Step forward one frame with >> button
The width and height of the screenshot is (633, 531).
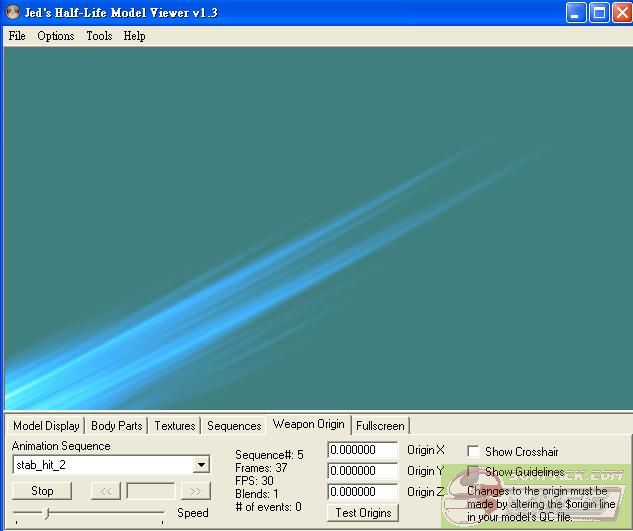[195, 491]
